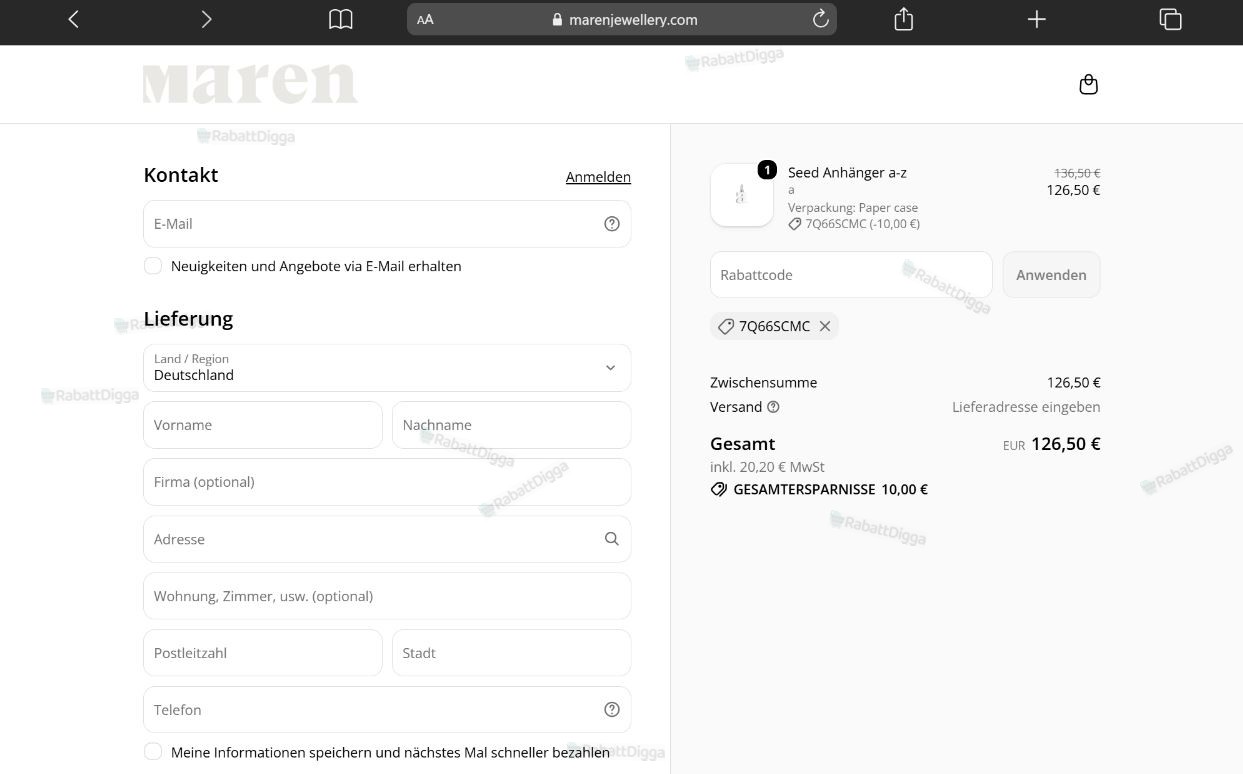Open the Safari bookmarks book icon
Screen dimensions: 1243x774
(x=341, y=19)
